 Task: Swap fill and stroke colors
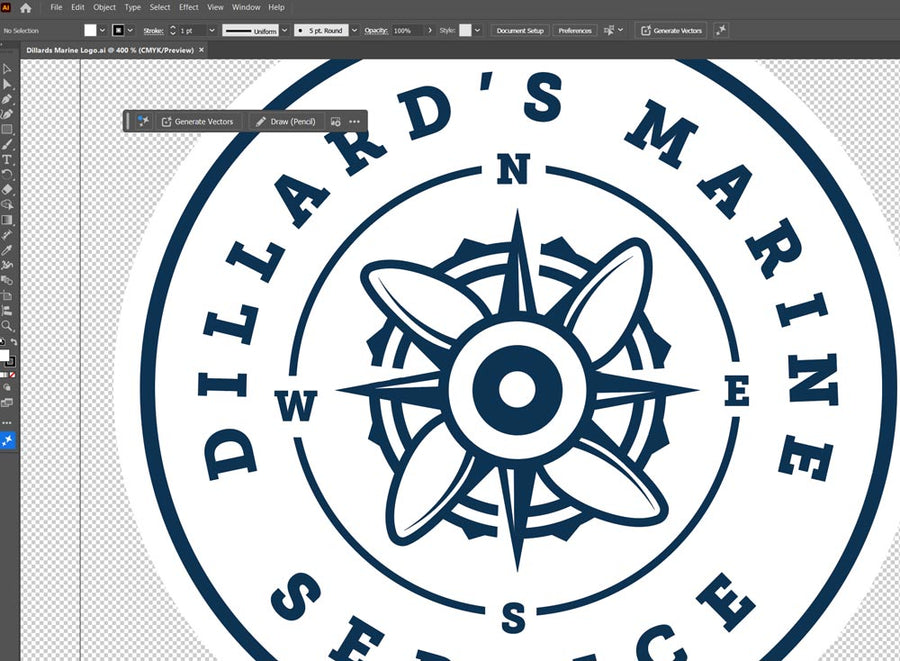(x=14, y=342)
